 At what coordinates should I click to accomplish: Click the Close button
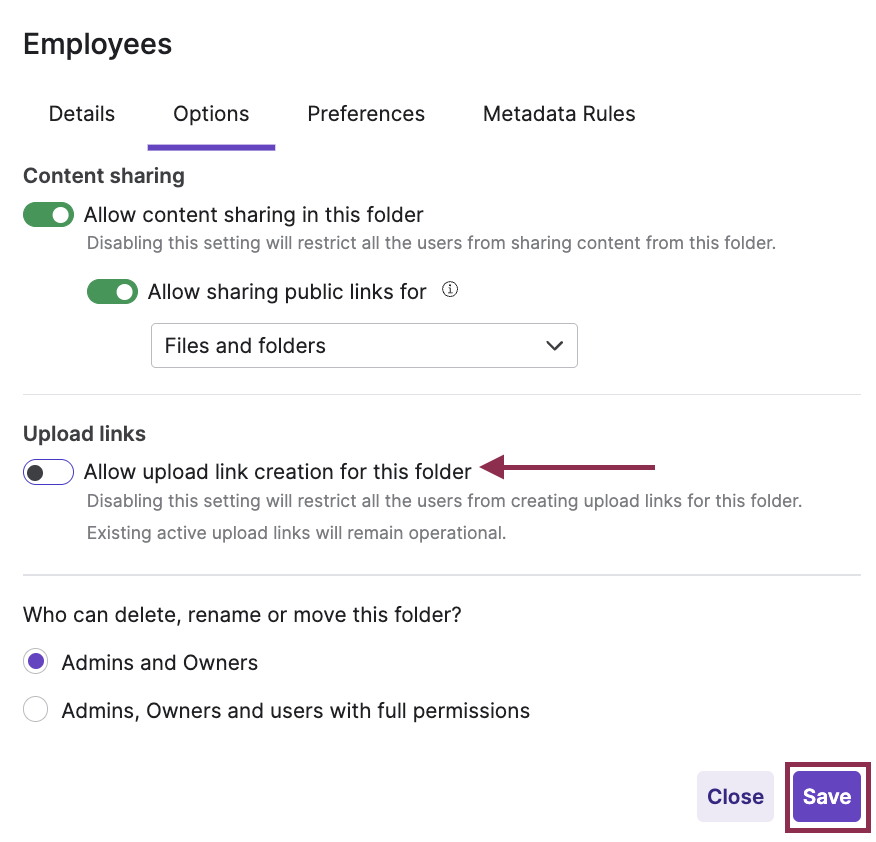point(735,797)
